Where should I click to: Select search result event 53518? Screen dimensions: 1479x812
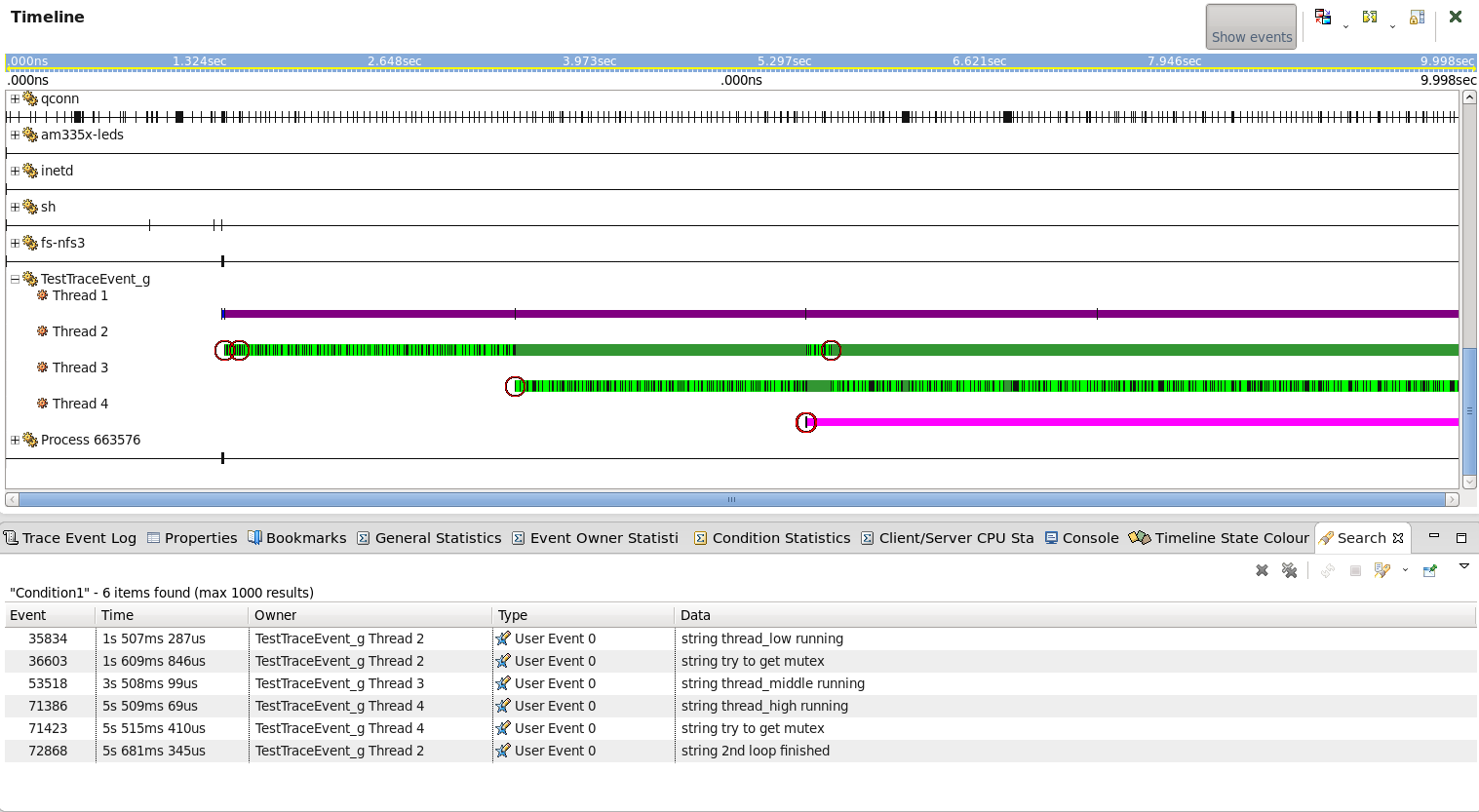click(48, 683)
